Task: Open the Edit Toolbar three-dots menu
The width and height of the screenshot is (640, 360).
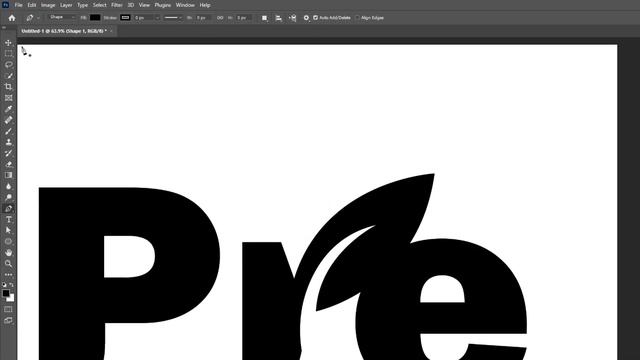Action: click(8, 275)
